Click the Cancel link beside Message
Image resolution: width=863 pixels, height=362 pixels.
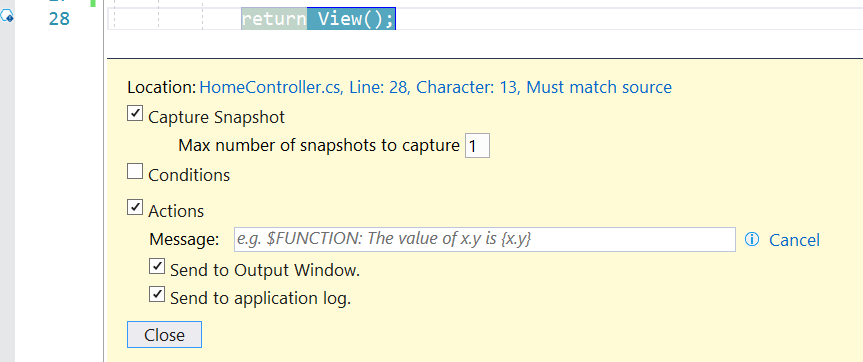(794, 240)
